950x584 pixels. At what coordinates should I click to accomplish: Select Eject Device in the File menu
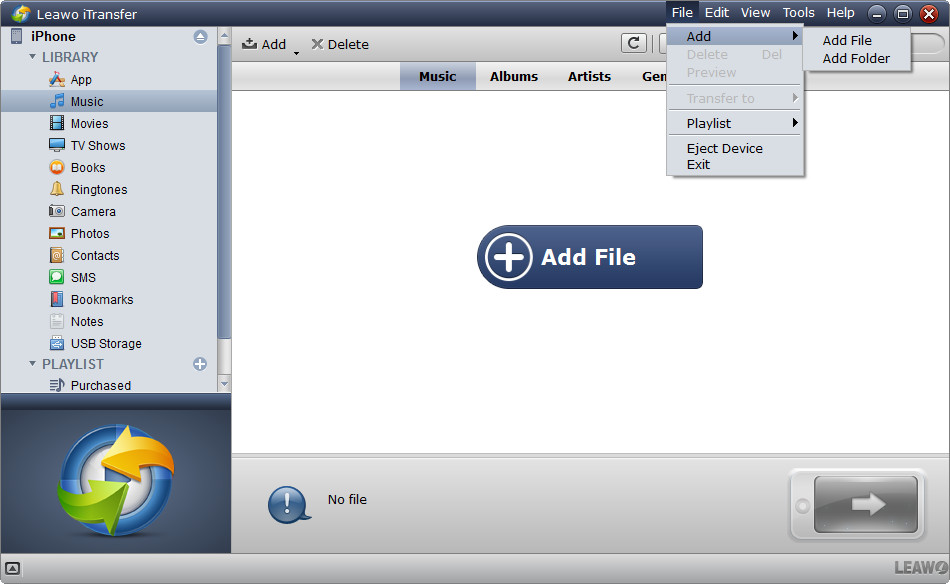pos(724,148)
